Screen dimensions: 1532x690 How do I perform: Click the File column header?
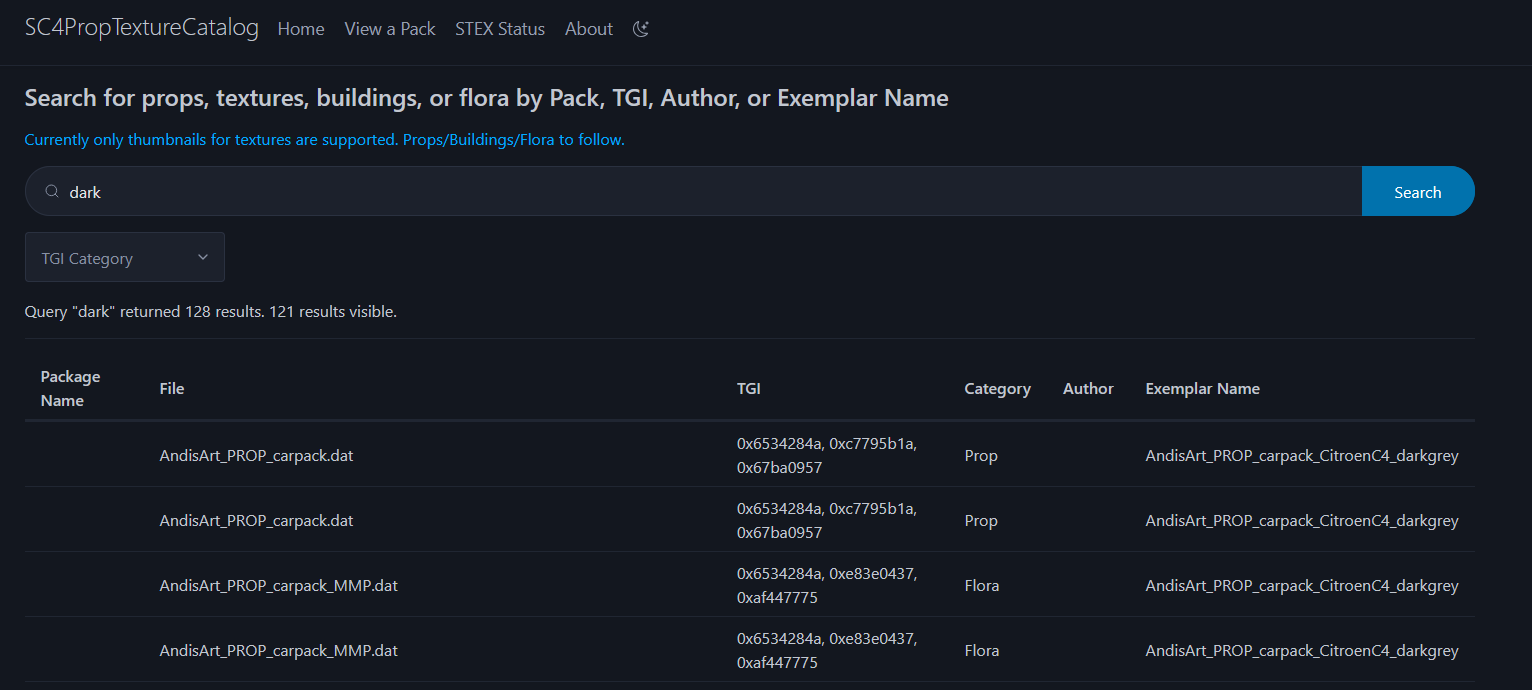click(172, 389)
